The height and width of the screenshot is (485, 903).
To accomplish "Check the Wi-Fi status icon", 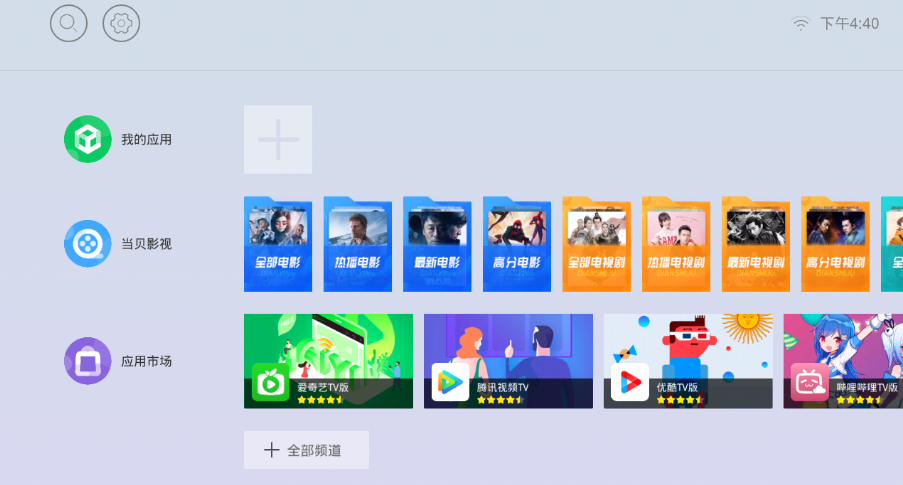I will tap(800, 24).
